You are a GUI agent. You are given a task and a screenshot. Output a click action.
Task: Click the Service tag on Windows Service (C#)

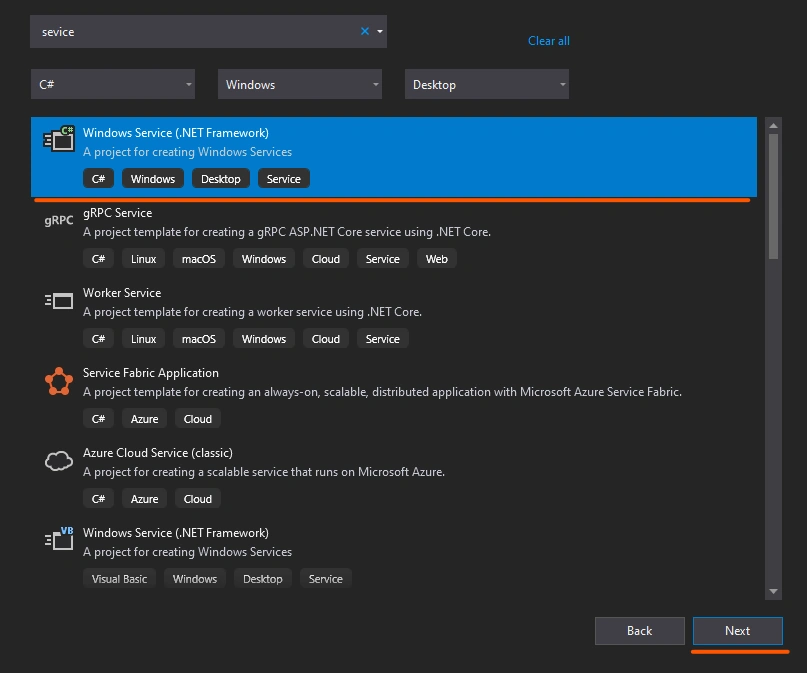pos(284,179)
